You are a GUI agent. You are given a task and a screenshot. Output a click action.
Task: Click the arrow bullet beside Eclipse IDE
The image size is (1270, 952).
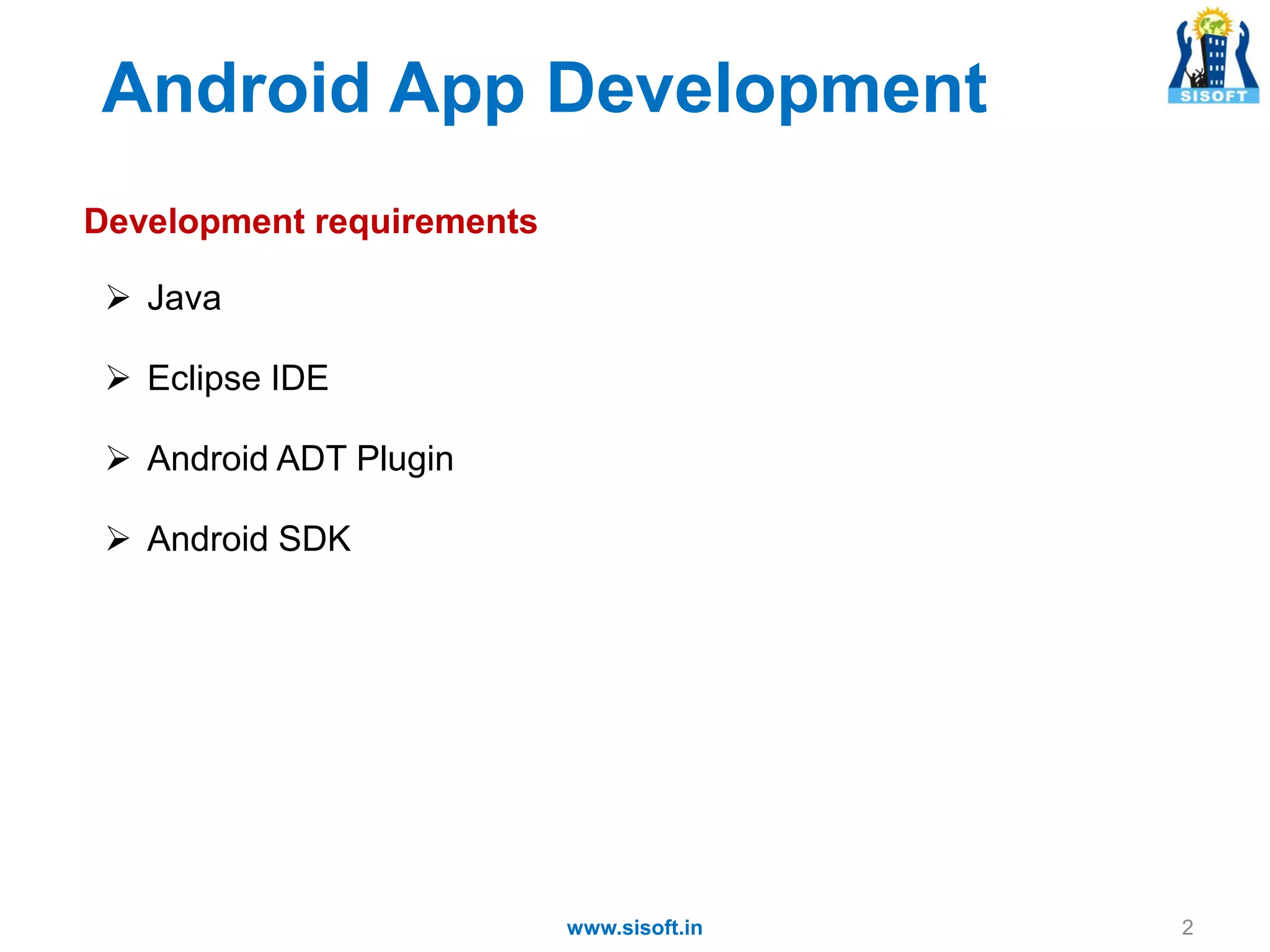(x=118, y=377)
